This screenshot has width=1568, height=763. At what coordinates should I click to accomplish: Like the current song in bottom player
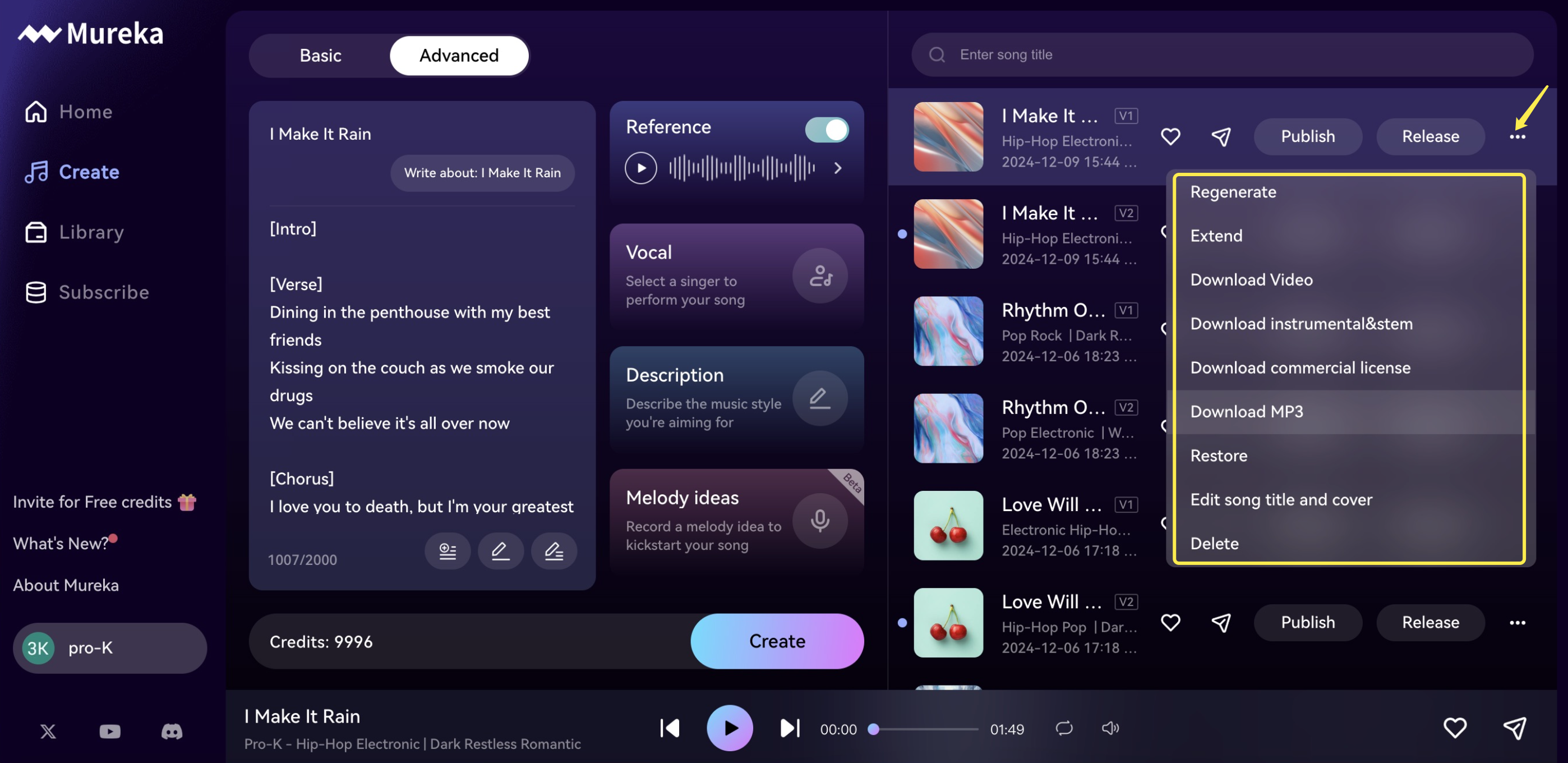(x=1455, y=728)
